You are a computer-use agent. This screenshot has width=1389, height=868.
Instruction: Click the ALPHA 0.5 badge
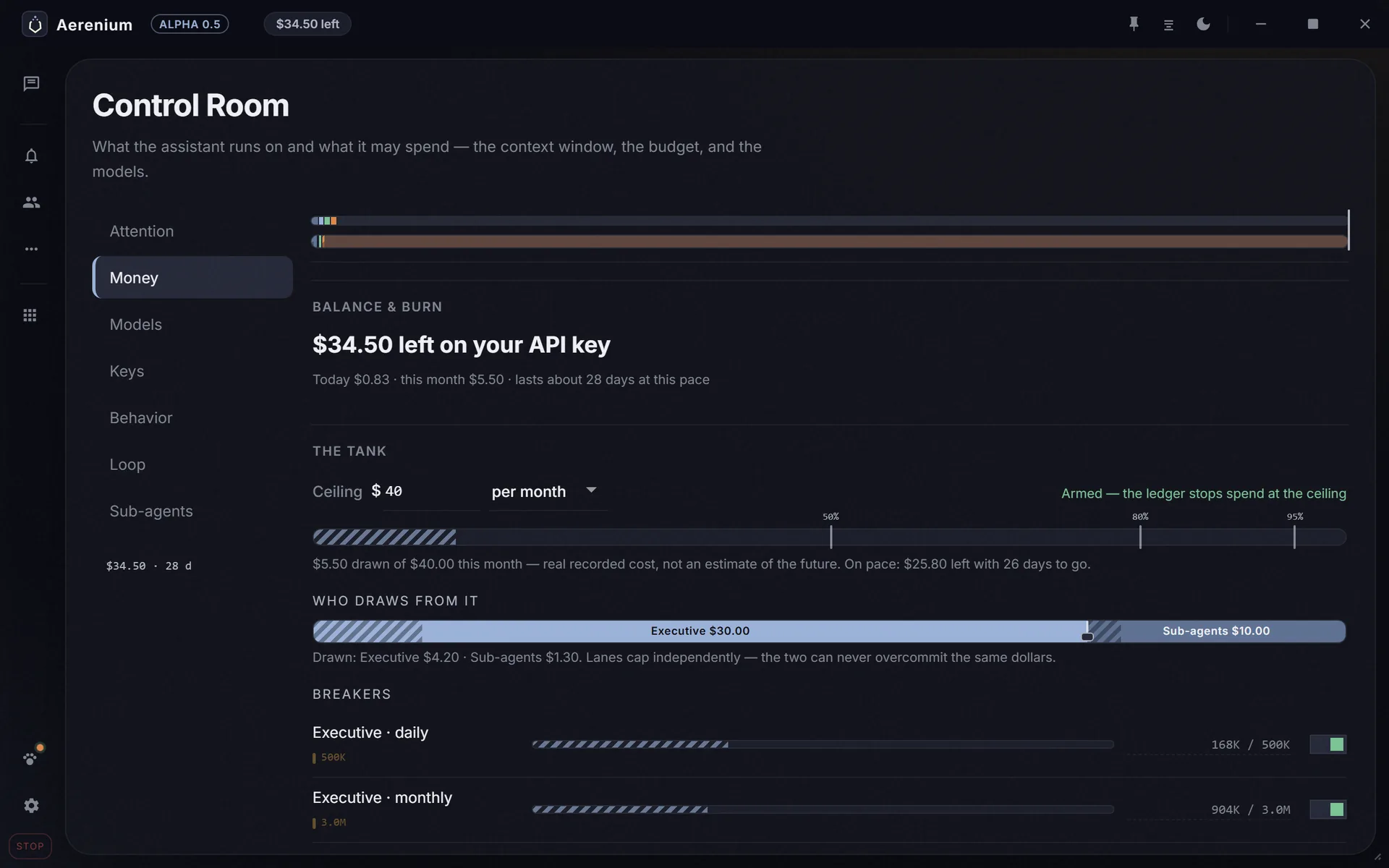(190, 24)
